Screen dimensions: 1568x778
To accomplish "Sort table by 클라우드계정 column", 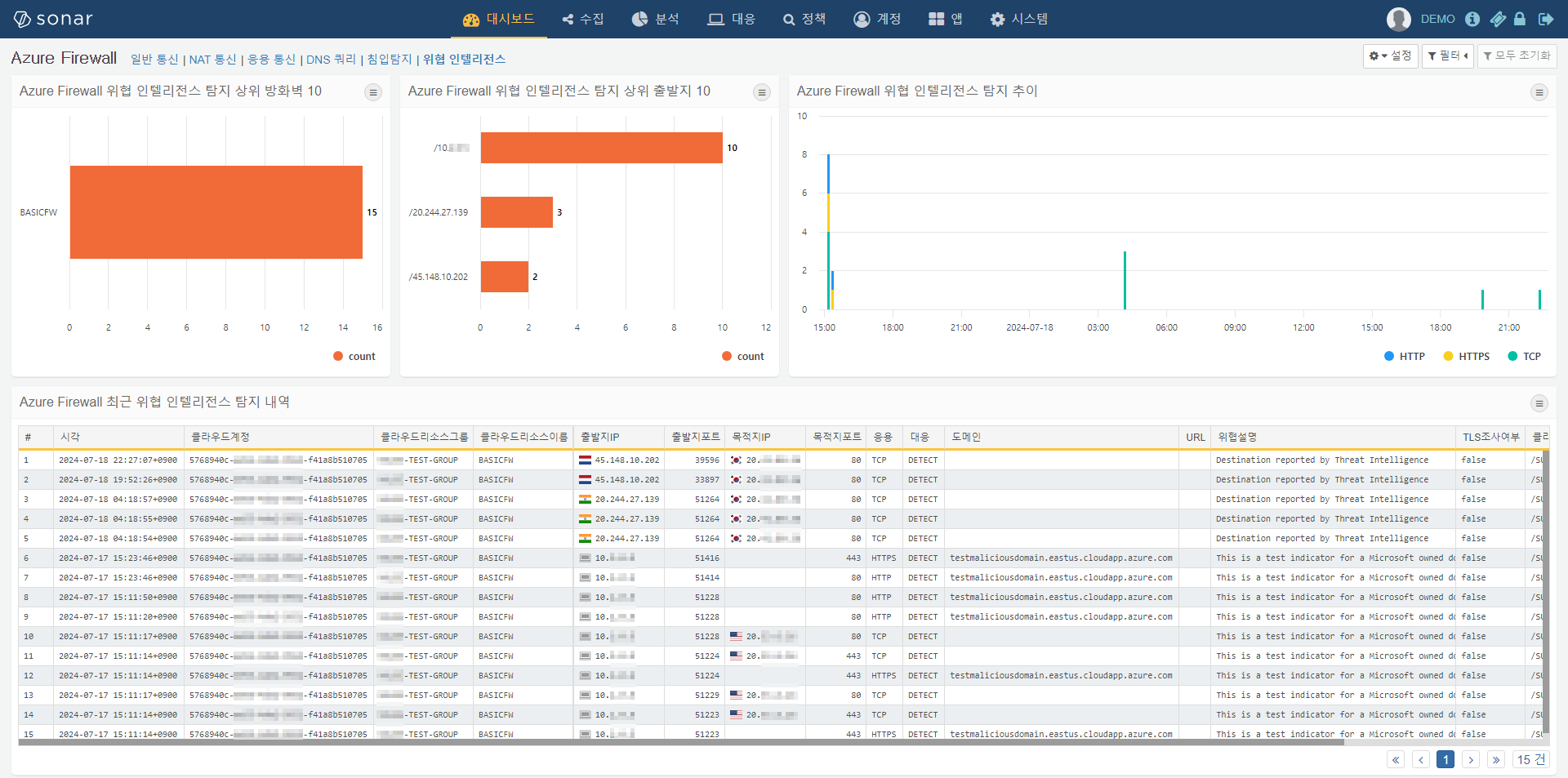I will [279, 438].
